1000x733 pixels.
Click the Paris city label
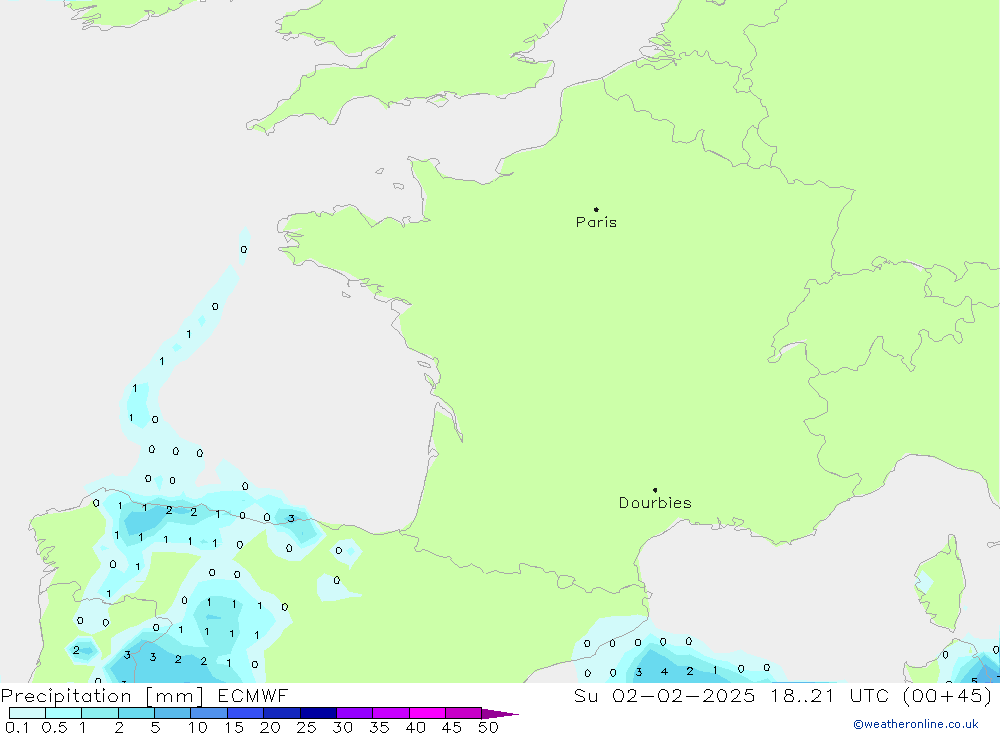[x=596, y=222]
